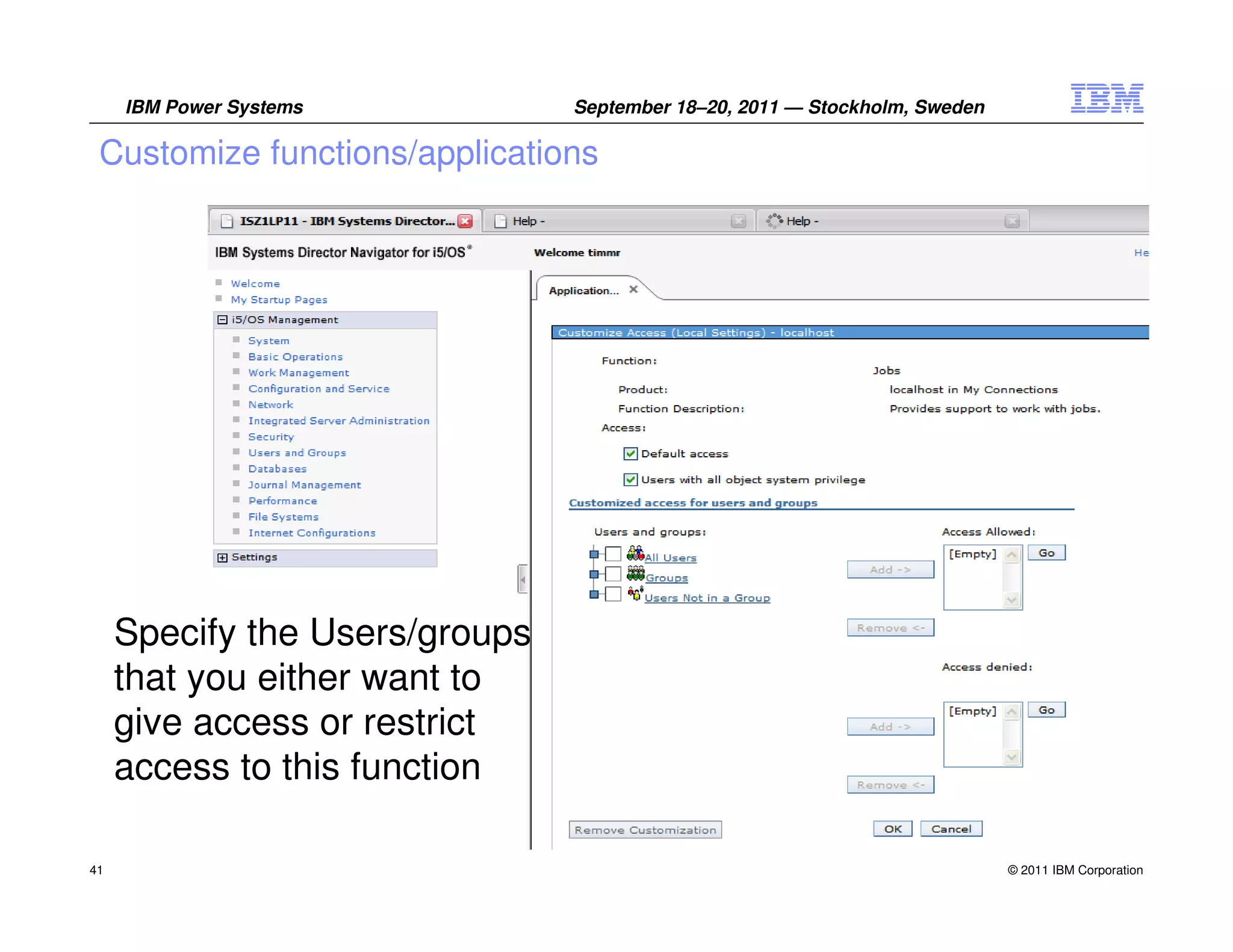Check the Users Not in a Group checkbox
1233x952 pixels.
tap(613, 594)
